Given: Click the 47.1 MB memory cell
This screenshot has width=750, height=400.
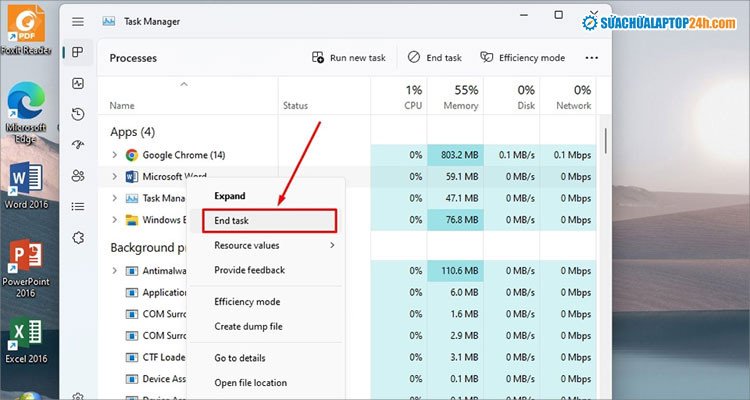Looking at the screenshot, I should pyautogui.click(x=455, y=198).
